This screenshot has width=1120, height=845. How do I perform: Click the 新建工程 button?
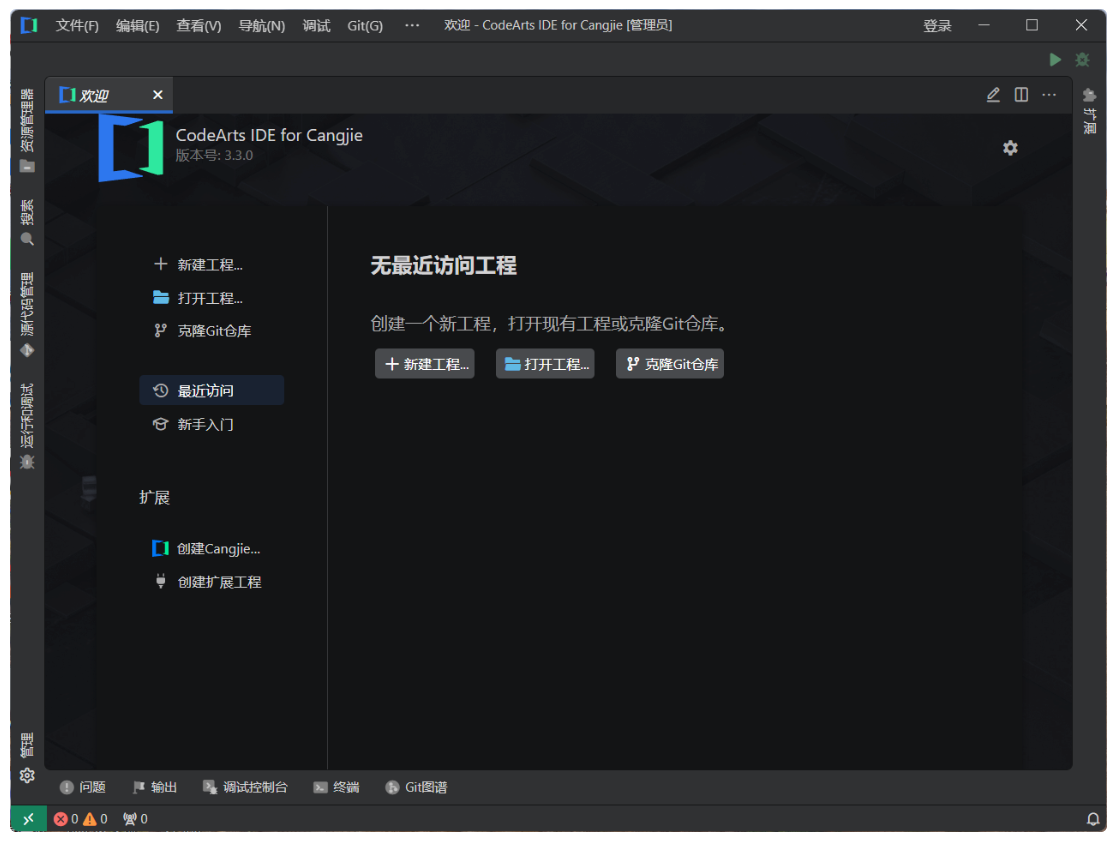[424, 363]
